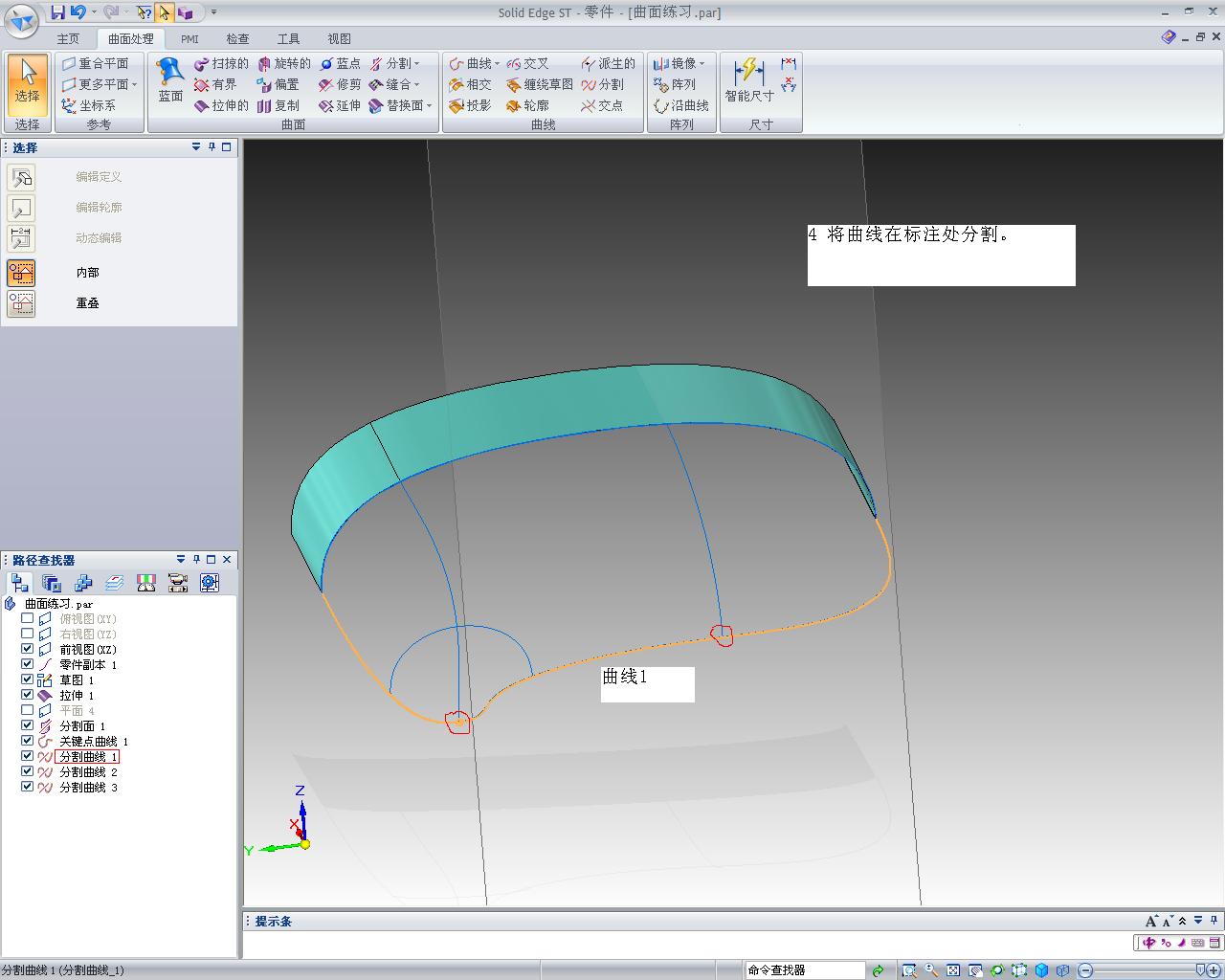
Task: Click the fit view icon in status bar
Action: click(x=953, y=970)
